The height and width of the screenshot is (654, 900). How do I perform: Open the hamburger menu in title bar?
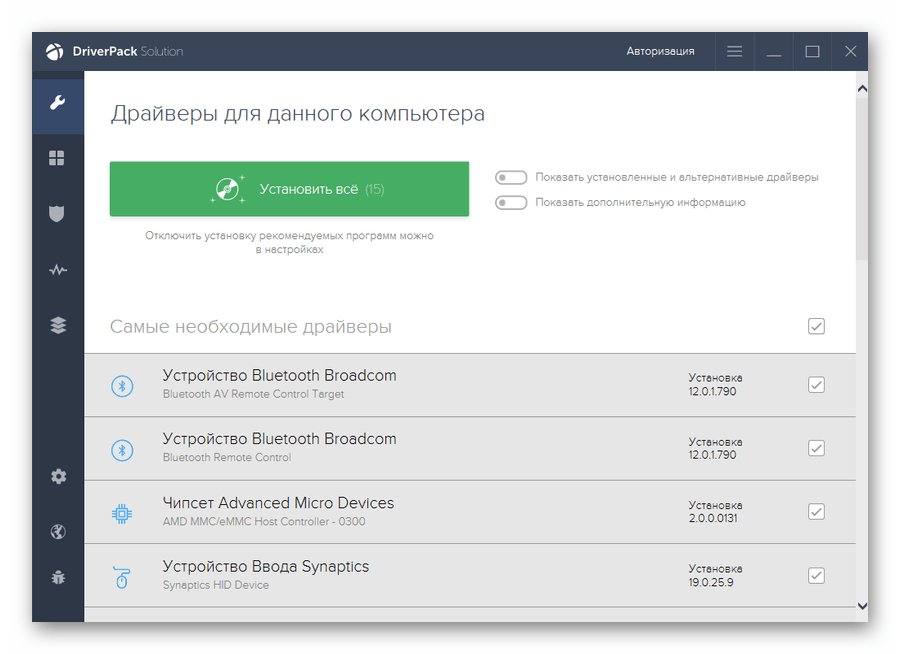tap(735, 51)
